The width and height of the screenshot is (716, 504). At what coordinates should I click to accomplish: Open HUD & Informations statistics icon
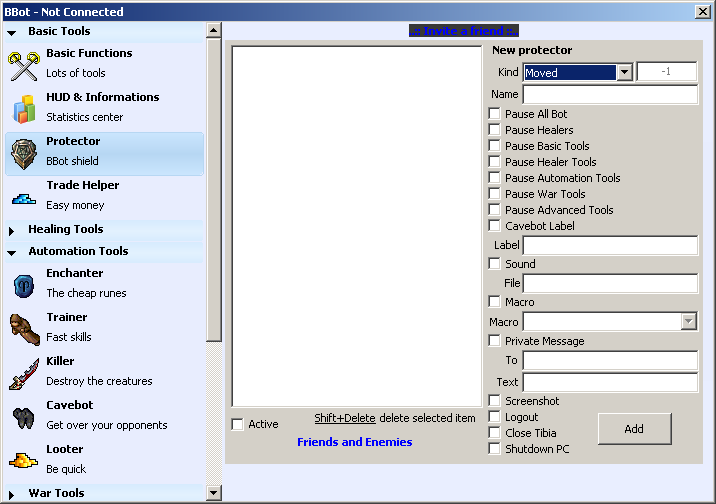24,108
